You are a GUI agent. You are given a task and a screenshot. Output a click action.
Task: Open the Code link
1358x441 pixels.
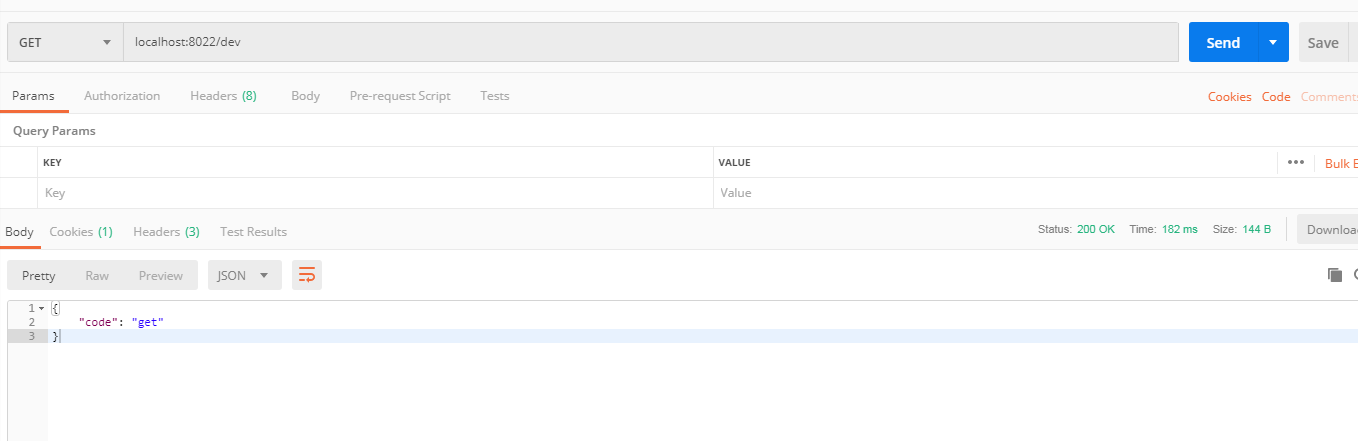click(1276, 97)
